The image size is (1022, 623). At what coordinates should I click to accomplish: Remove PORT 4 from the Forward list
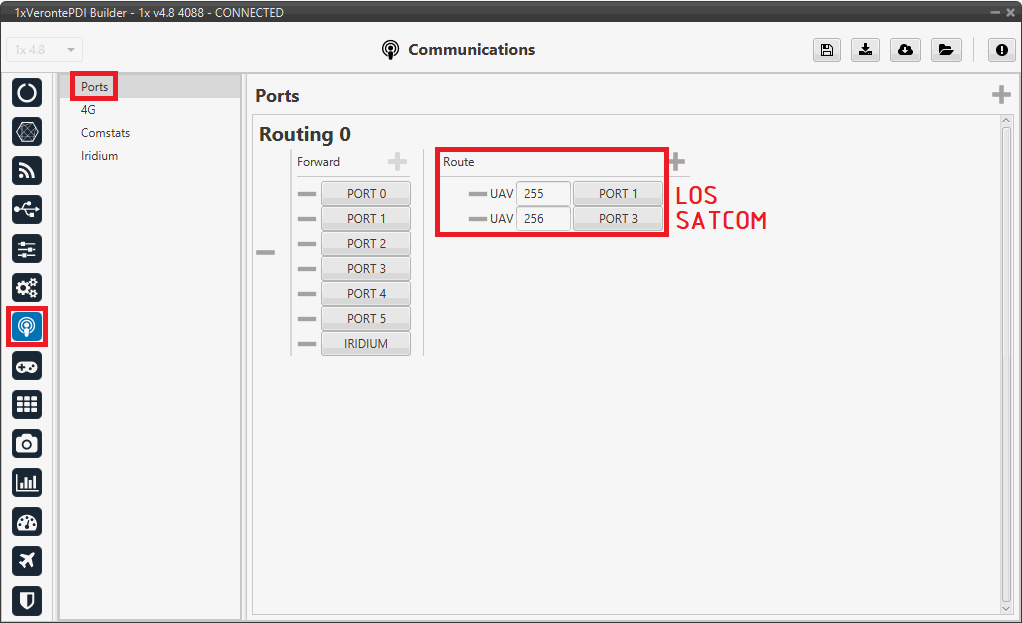coord(307,294)
